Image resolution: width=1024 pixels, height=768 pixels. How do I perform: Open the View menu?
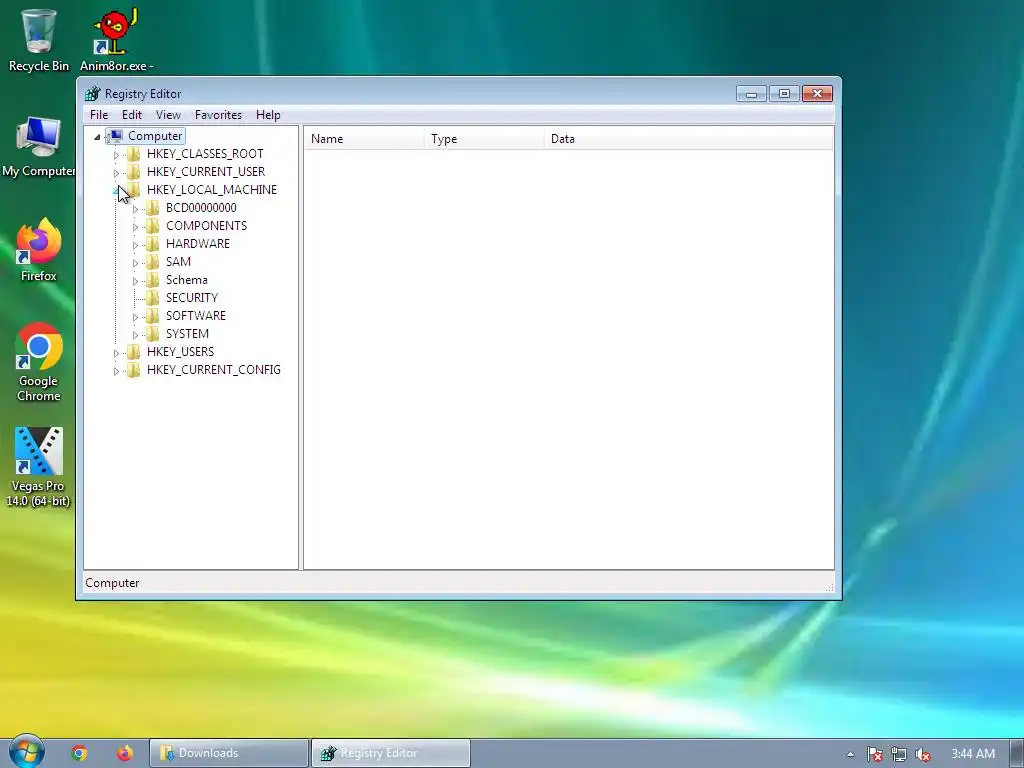[168, 115]
